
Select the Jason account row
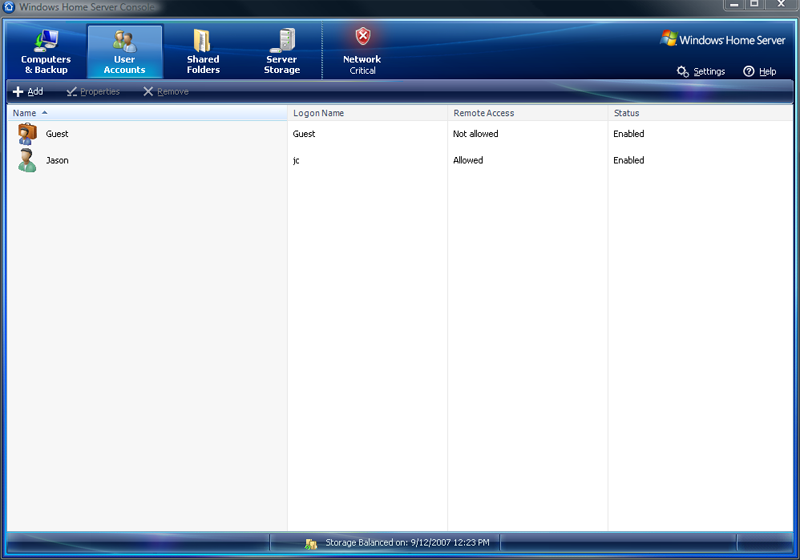(x=400, y=161)
